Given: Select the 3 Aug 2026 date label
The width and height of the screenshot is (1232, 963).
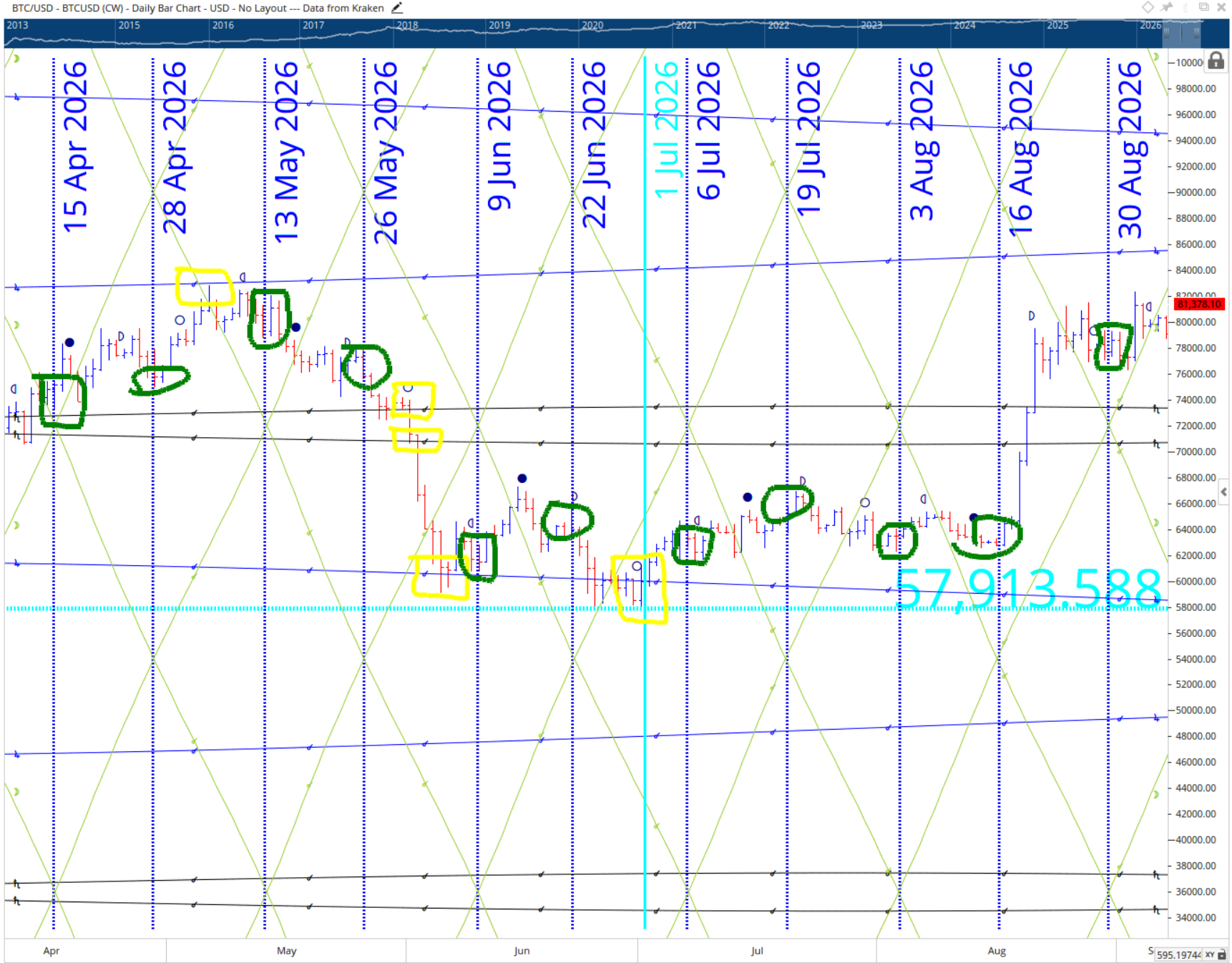Looking at the screenshot, I should 921,141.
